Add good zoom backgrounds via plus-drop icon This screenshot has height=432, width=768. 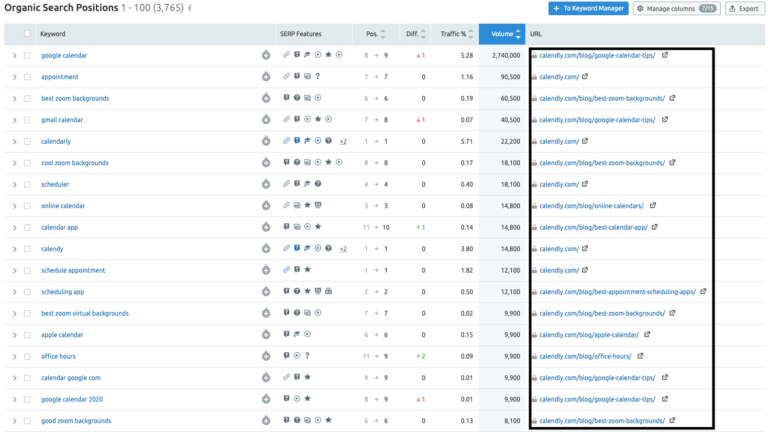[x=266, y=420]
